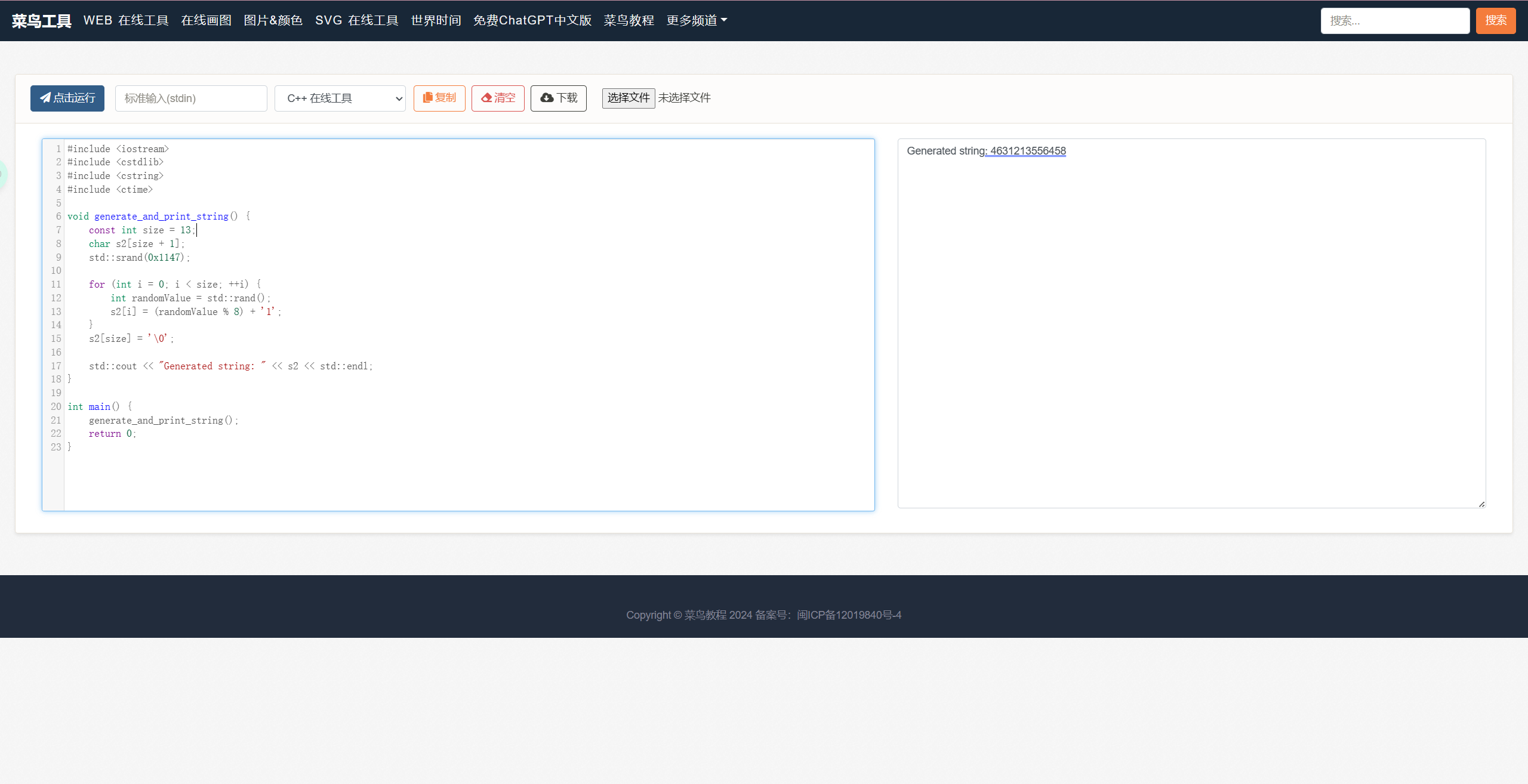This screenshot has width=1528, height=784.
Task: Click the footer copyright text
Action: 763,615
